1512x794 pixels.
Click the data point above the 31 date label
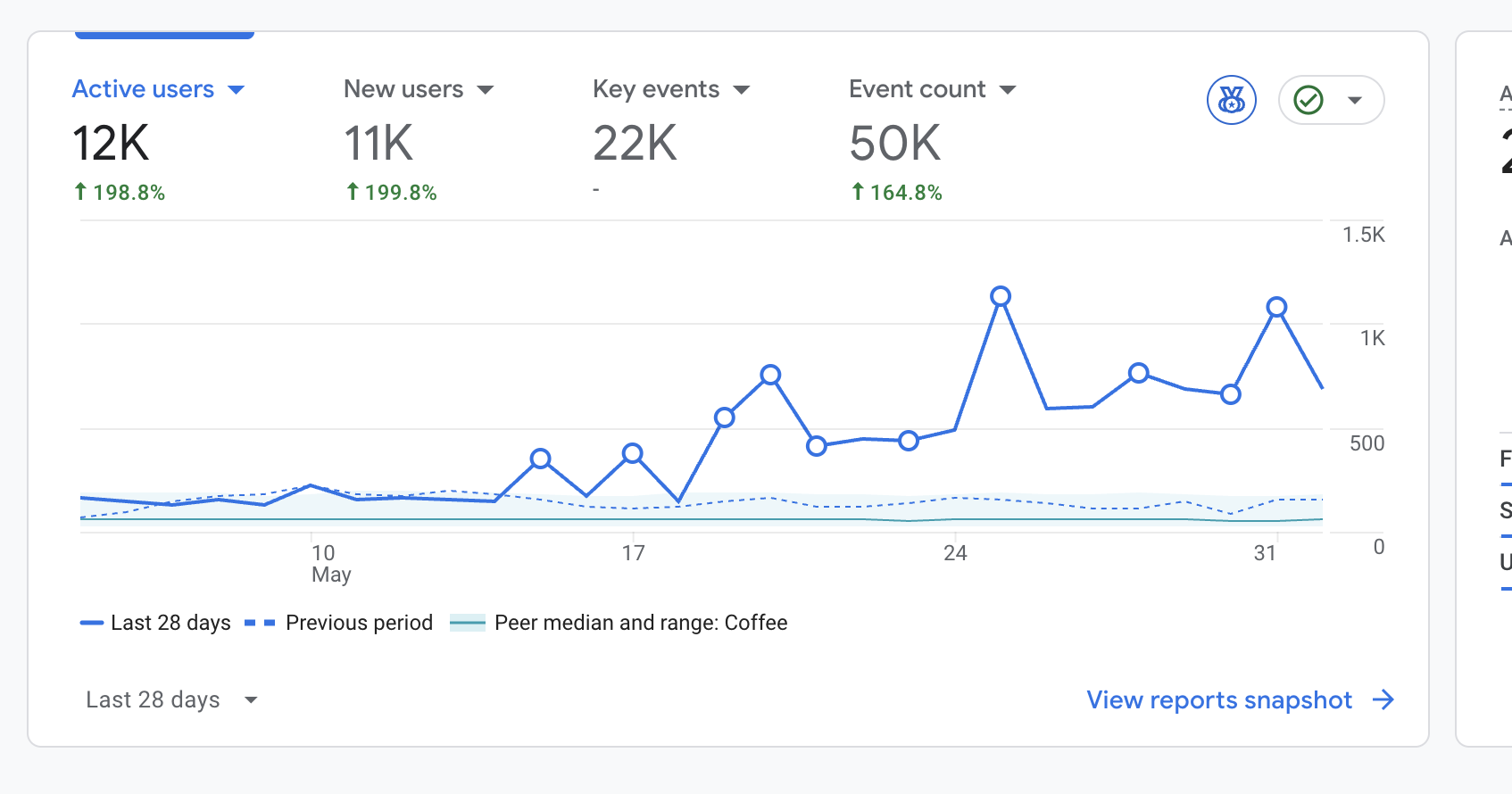click(1276, 307)
